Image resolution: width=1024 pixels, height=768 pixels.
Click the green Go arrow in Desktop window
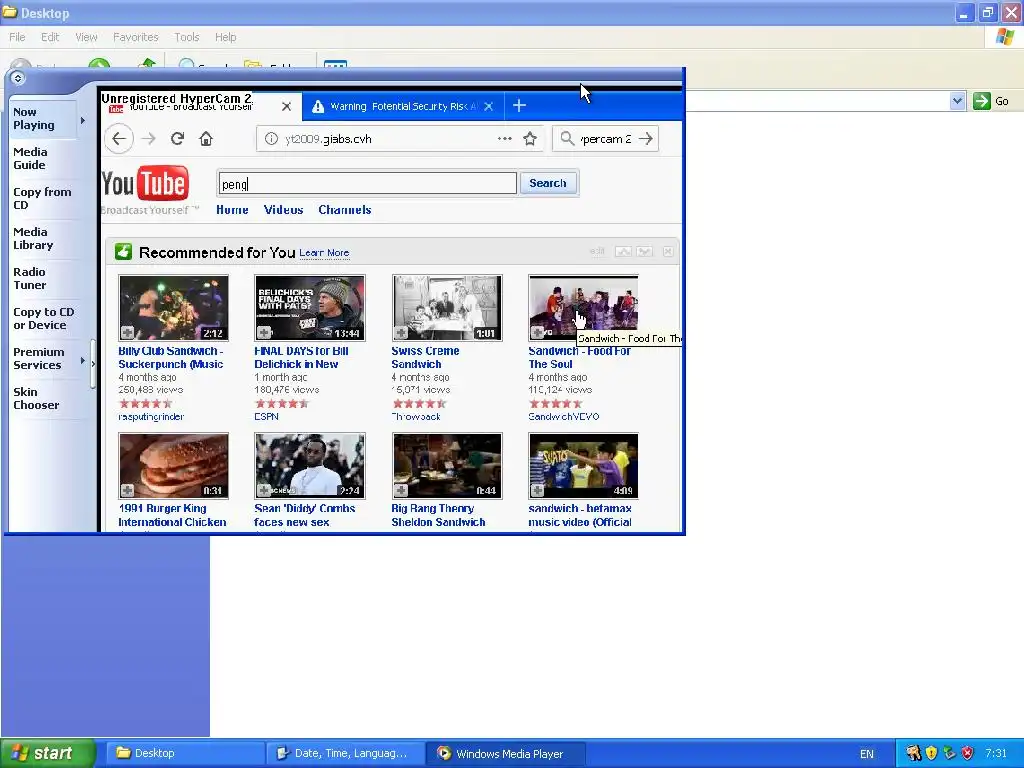click(982, 101)
